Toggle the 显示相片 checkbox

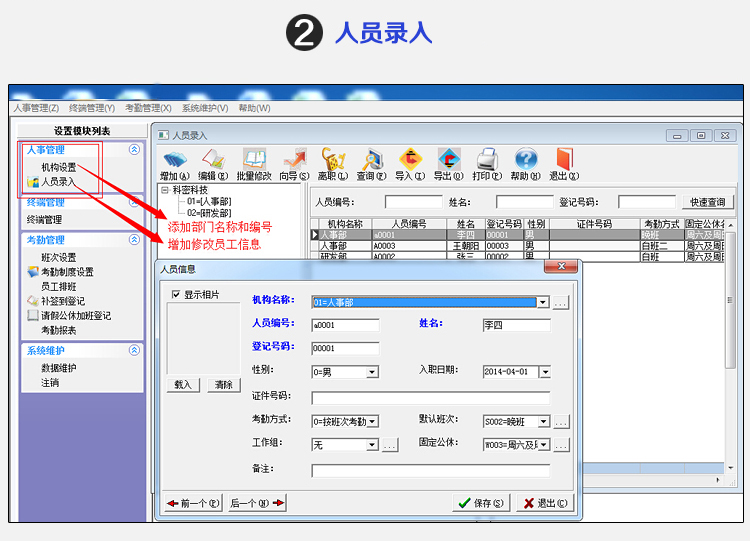click(176, 295)
